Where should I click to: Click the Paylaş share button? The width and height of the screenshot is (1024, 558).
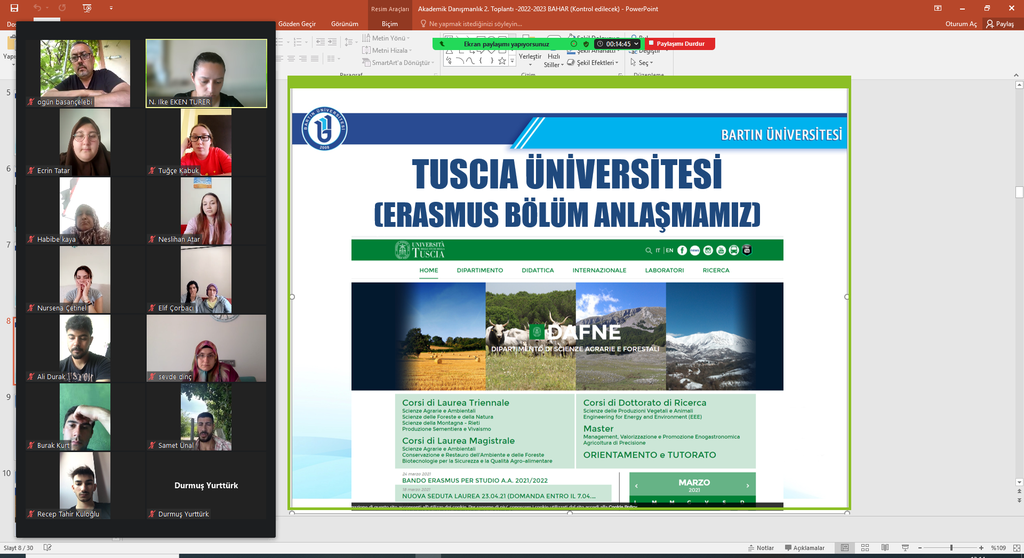[x=1000, y=24]
